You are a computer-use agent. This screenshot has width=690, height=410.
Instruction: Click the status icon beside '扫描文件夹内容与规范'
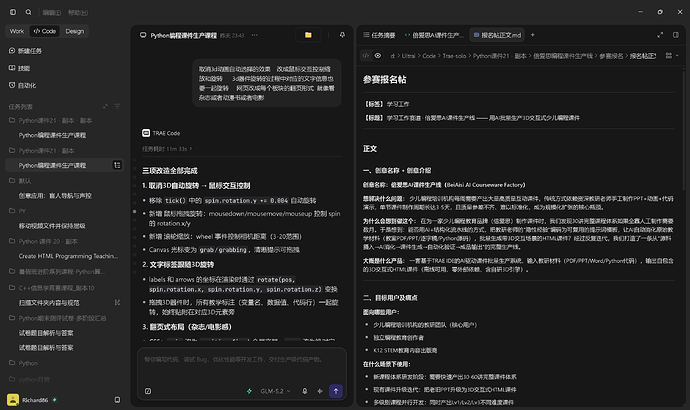pos(117,303)
